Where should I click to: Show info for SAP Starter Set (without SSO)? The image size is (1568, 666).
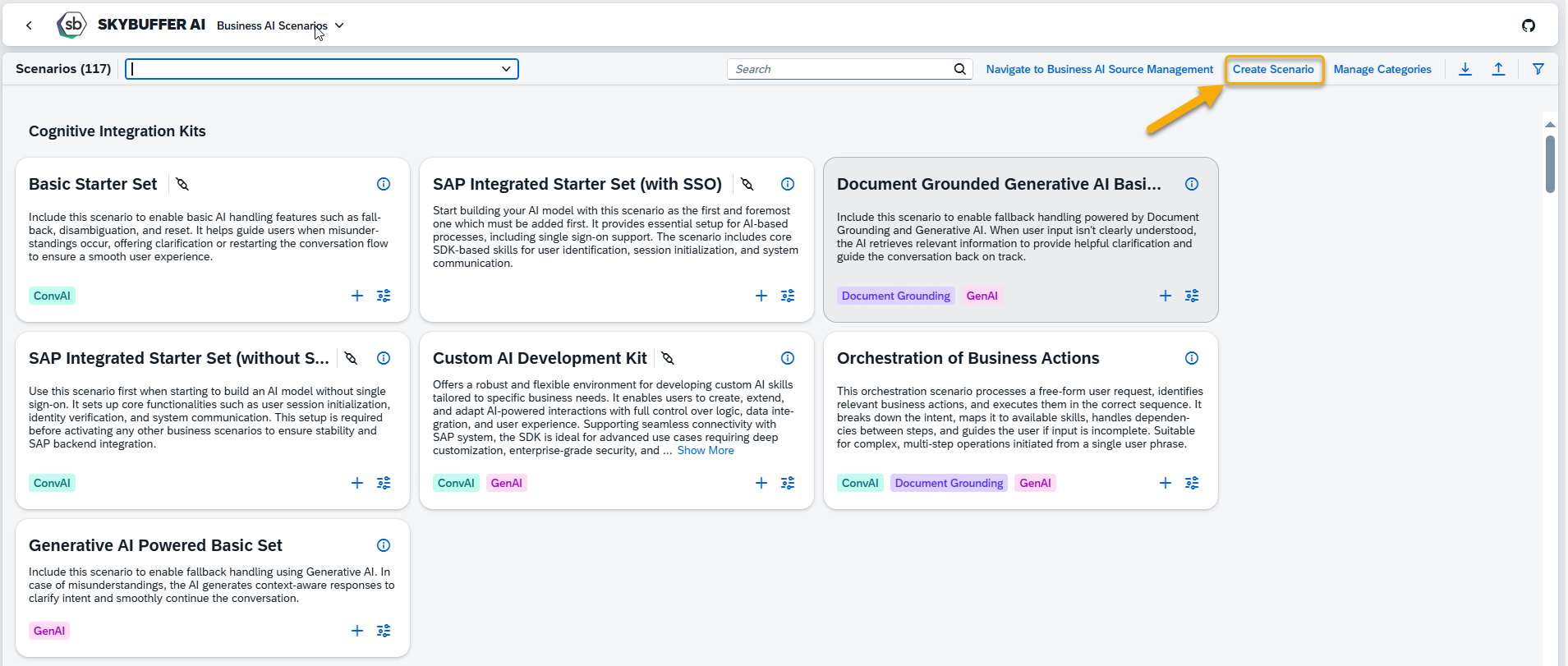pos(384,358)
